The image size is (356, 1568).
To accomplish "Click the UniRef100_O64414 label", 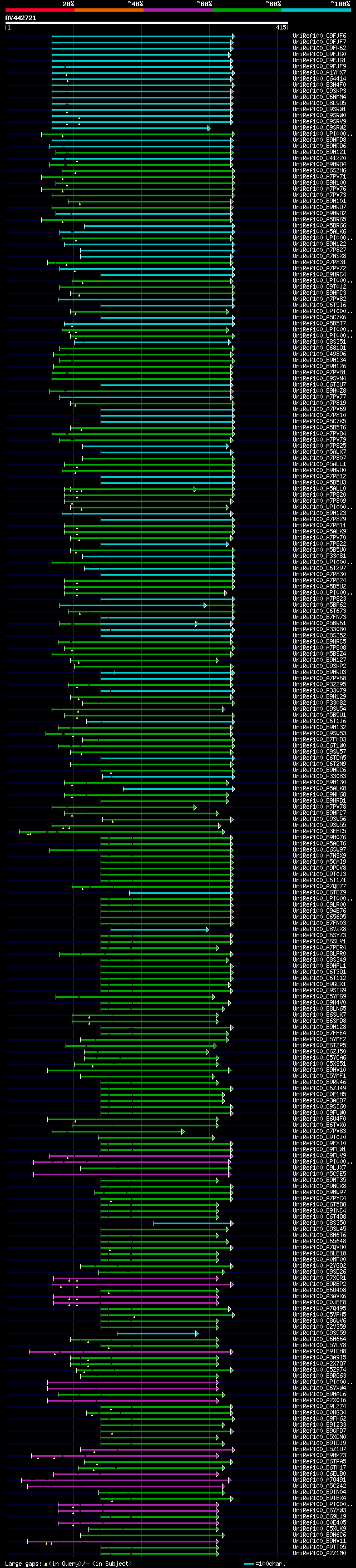I will tap(319, 78).
